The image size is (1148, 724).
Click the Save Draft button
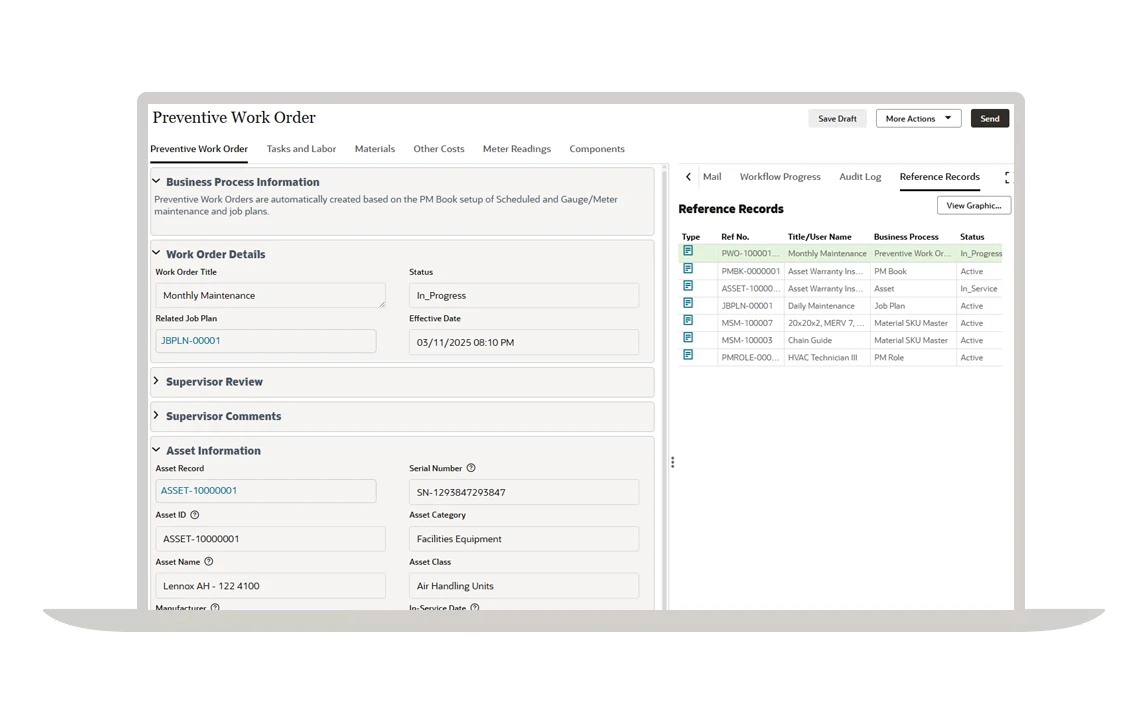pos(837,118)
